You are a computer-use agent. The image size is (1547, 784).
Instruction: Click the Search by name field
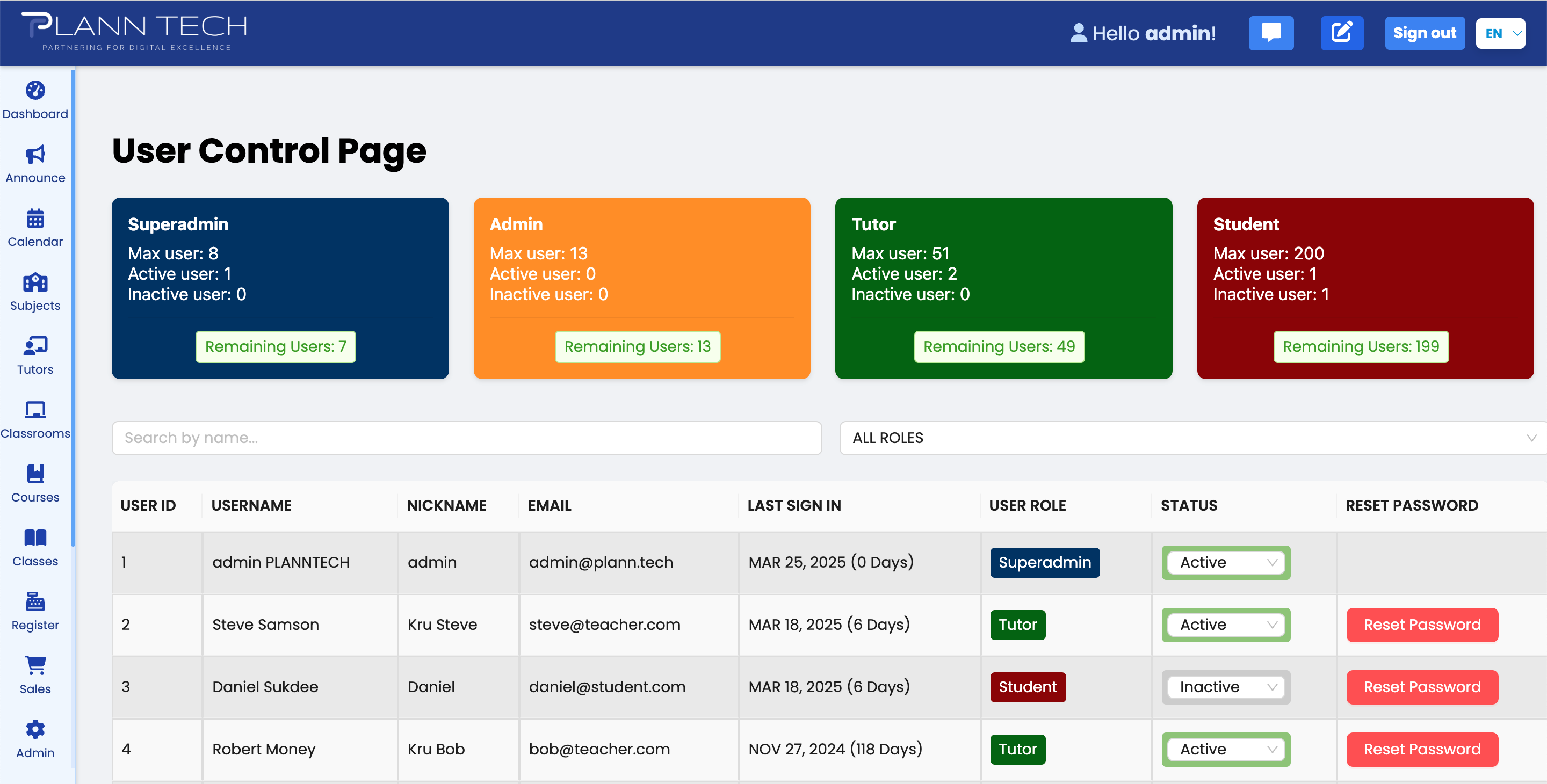[x=466, y=438]
